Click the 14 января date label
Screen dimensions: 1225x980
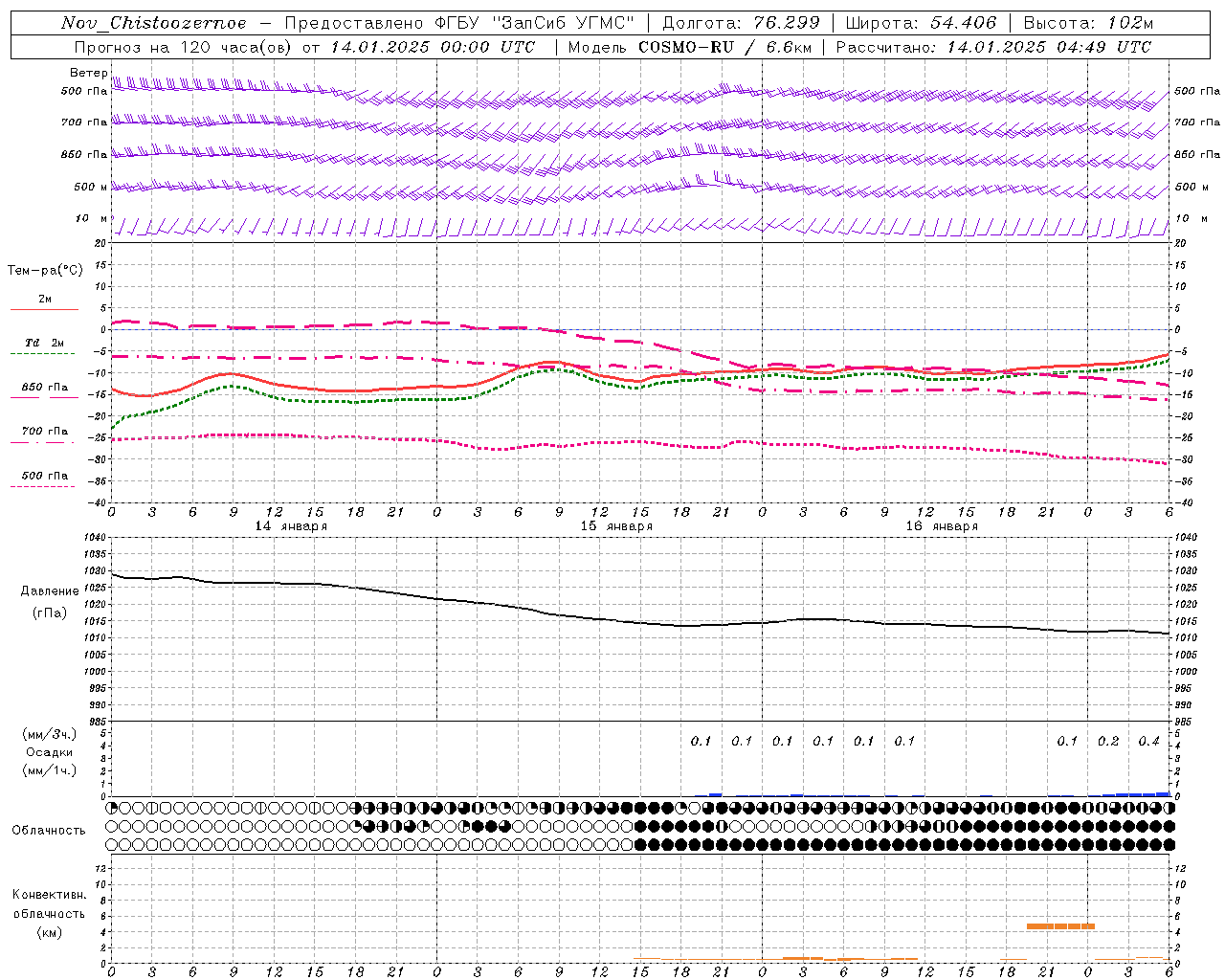click(291, 526)
